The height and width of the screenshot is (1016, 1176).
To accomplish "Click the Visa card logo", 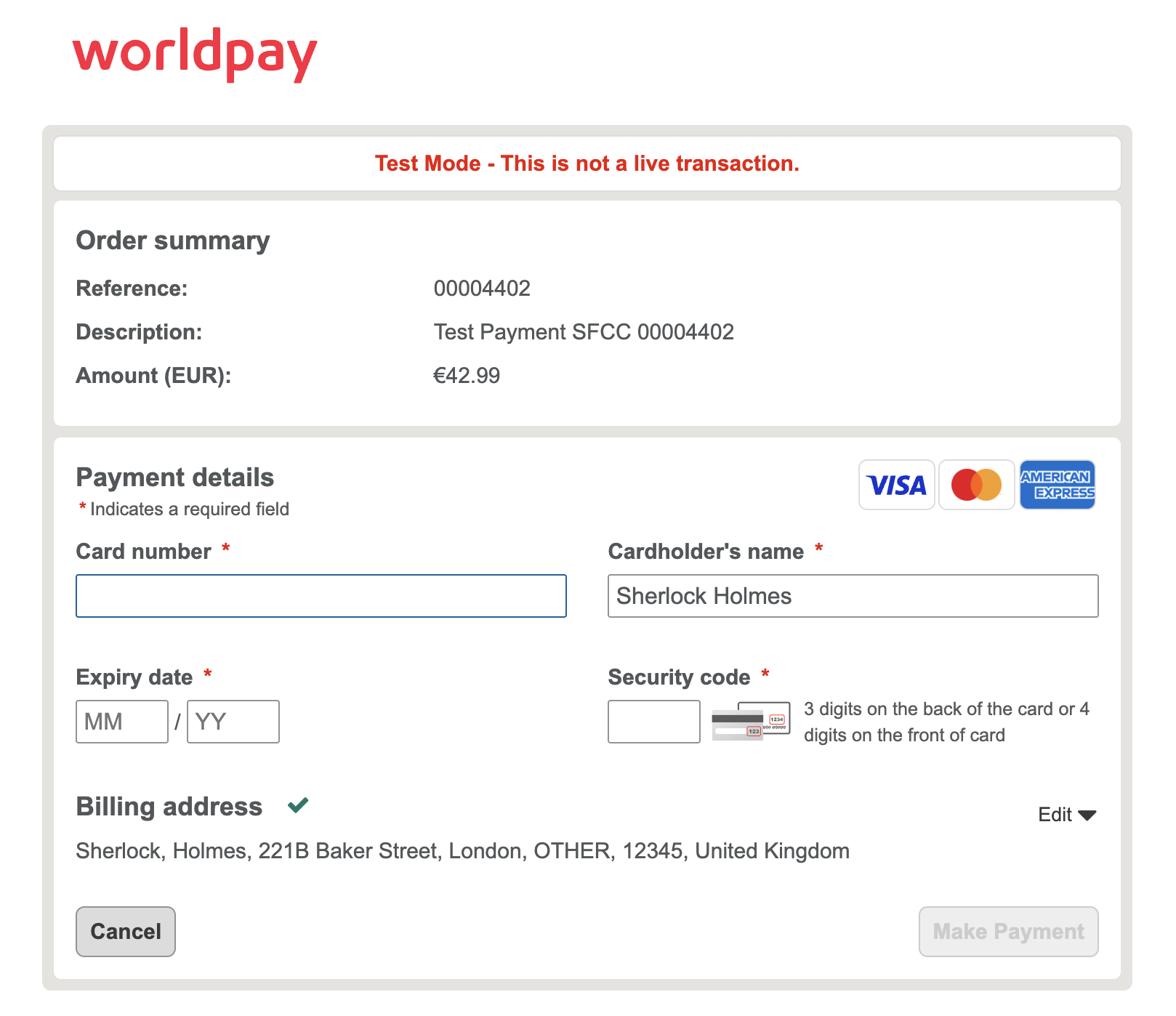I will pyautogui.click(x=896, y=485).
